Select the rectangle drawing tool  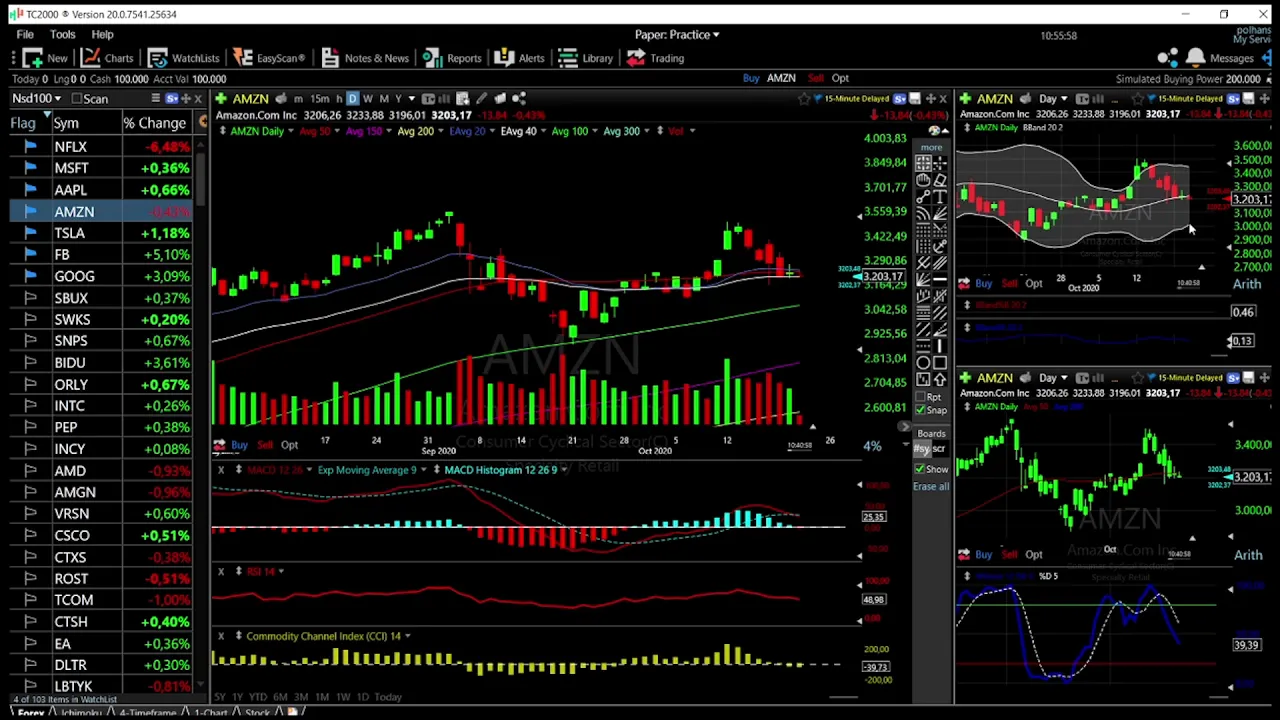click(x=940, y=362)
